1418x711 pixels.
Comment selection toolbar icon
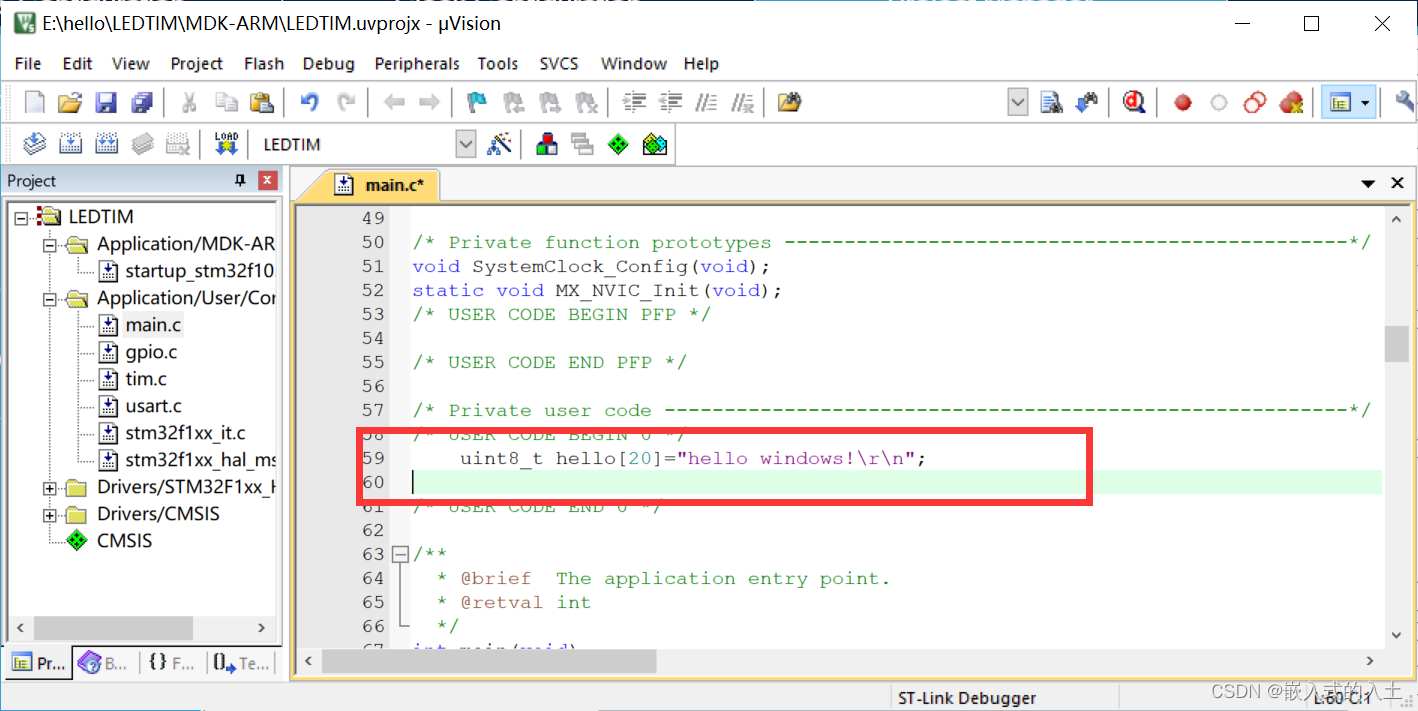(706, 102)
